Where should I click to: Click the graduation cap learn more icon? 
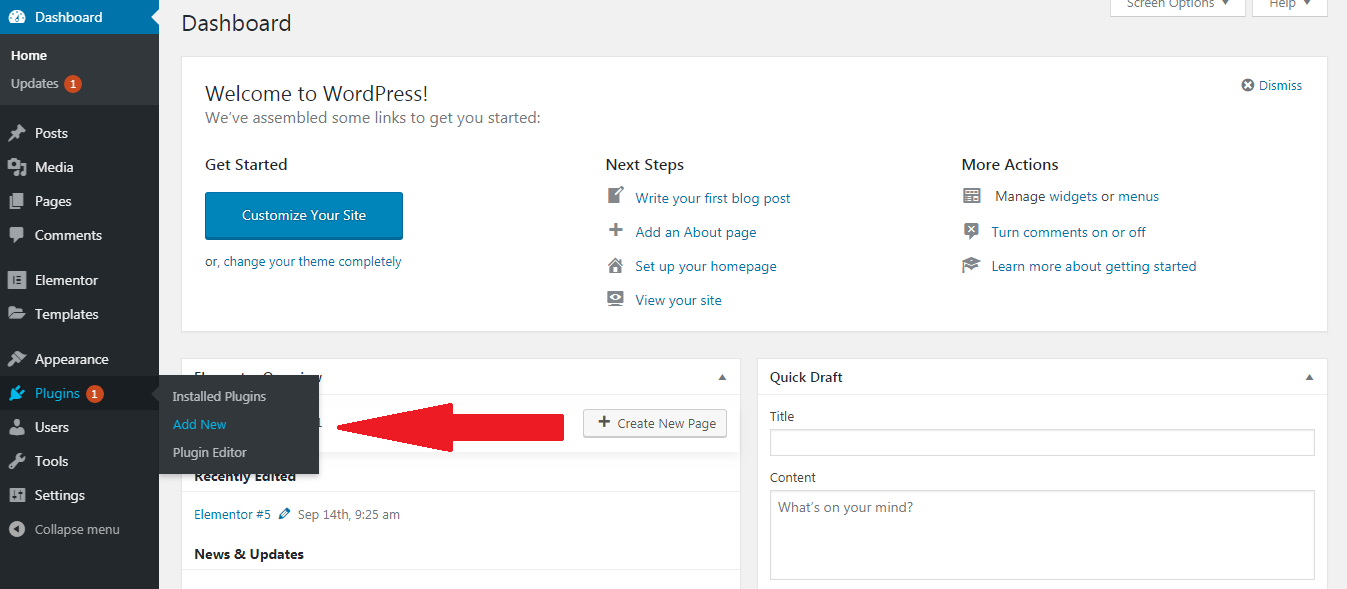(971, 265)
